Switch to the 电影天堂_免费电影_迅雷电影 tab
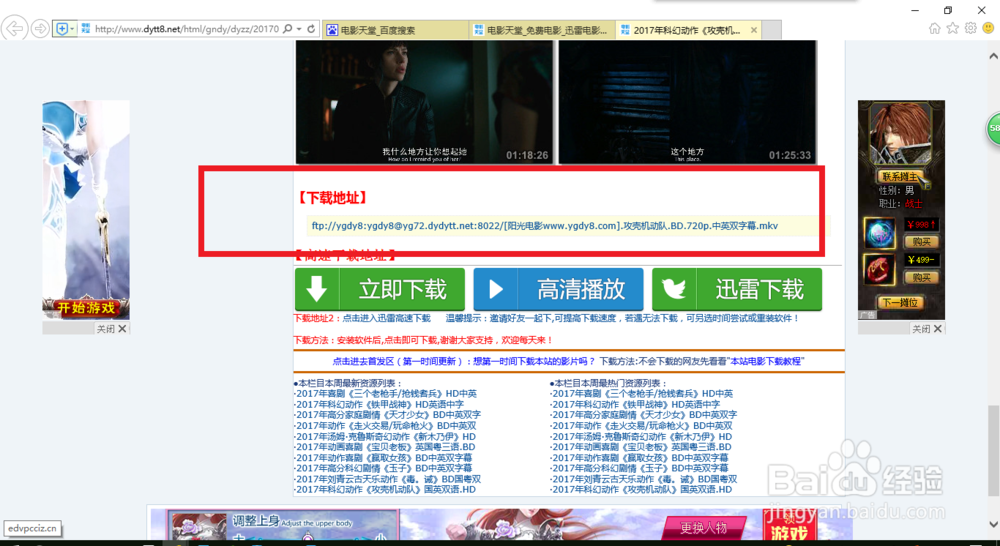Viewport: 1000px width, 546px height. click(543, 30)
